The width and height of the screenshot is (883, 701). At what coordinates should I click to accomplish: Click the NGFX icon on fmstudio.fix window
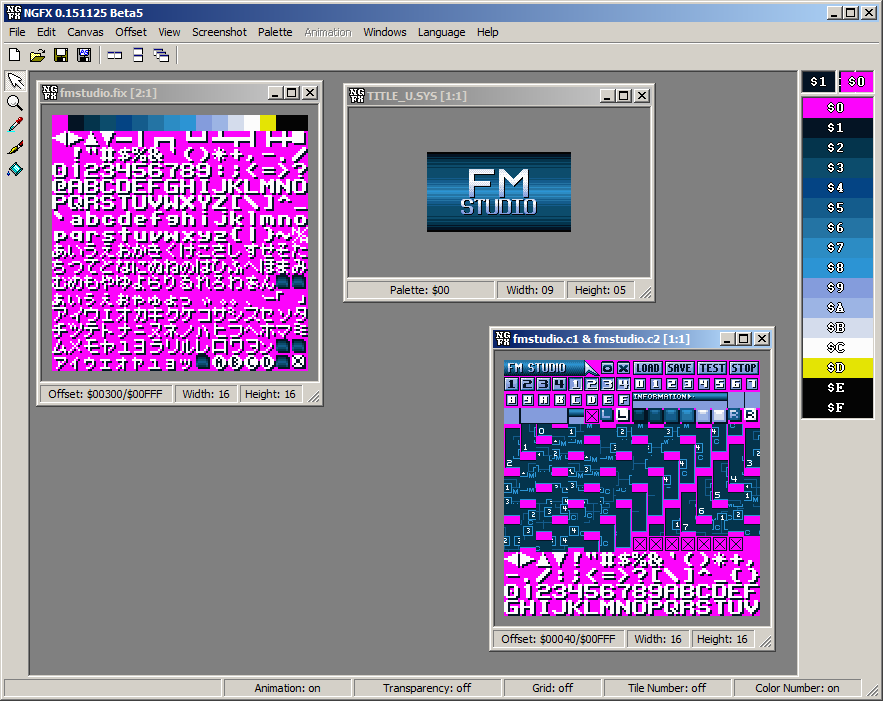[50, 92]
